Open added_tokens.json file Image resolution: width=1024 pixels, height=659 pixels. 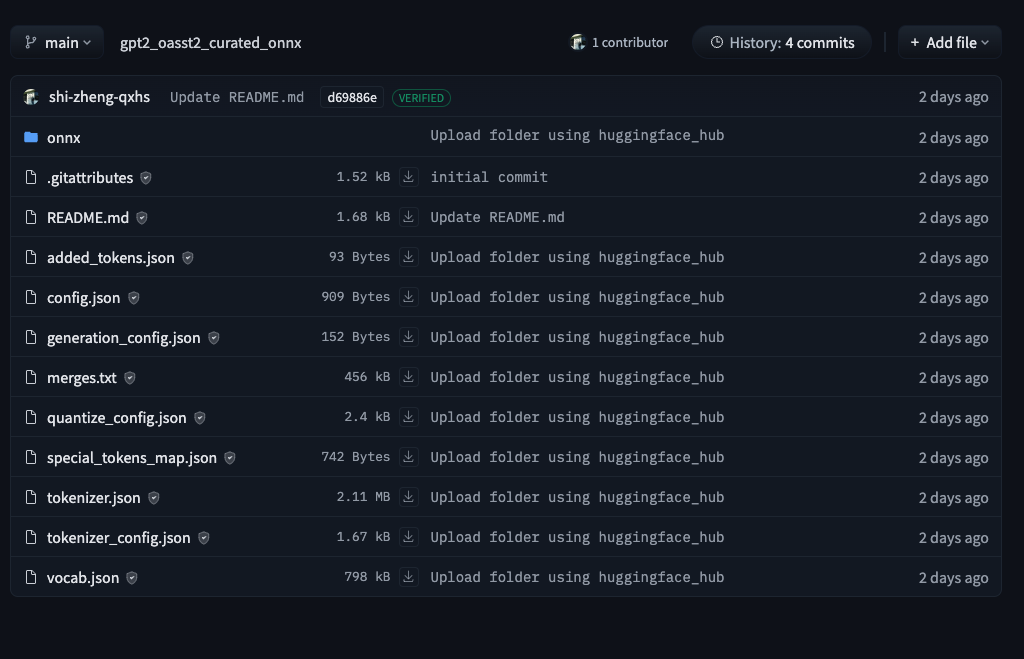click(111, 258)
